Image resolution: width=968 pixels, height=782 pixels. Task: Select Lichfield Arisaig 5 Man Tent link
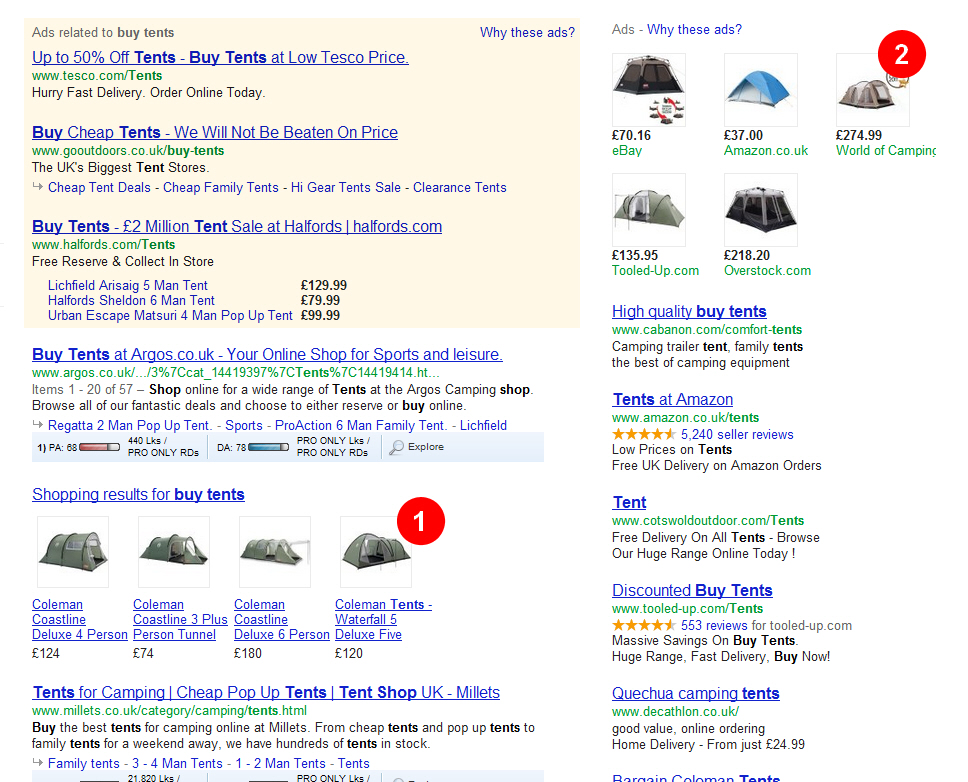point(128,286)
